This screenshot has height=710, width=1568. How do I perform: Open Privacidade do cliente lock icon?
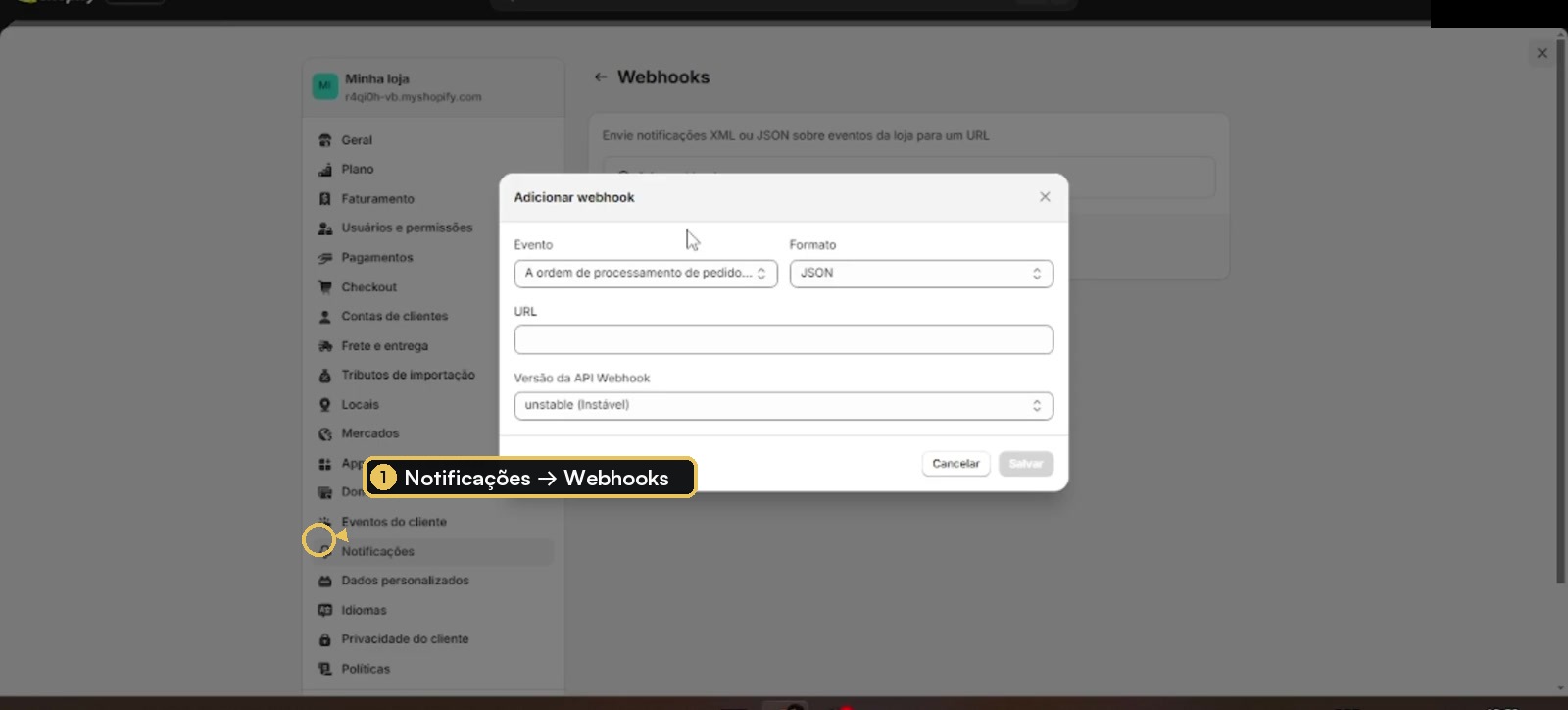coord(325,639)
